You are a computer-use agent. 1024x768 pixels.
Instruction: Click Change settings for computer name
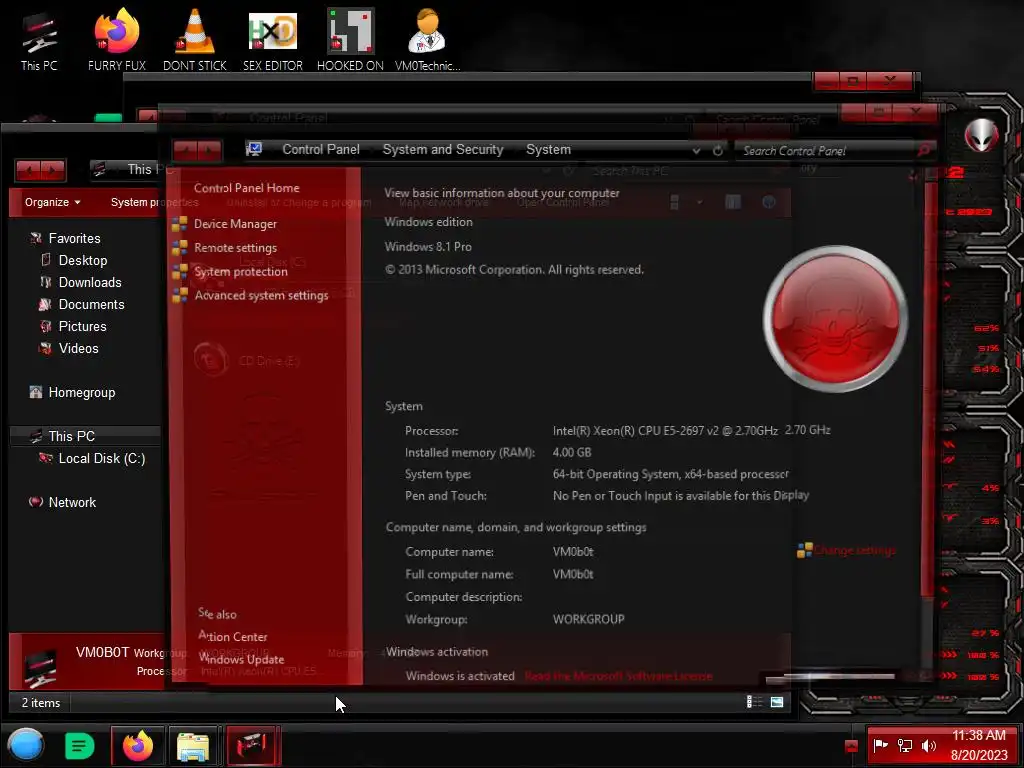click(x=854, y=551)
